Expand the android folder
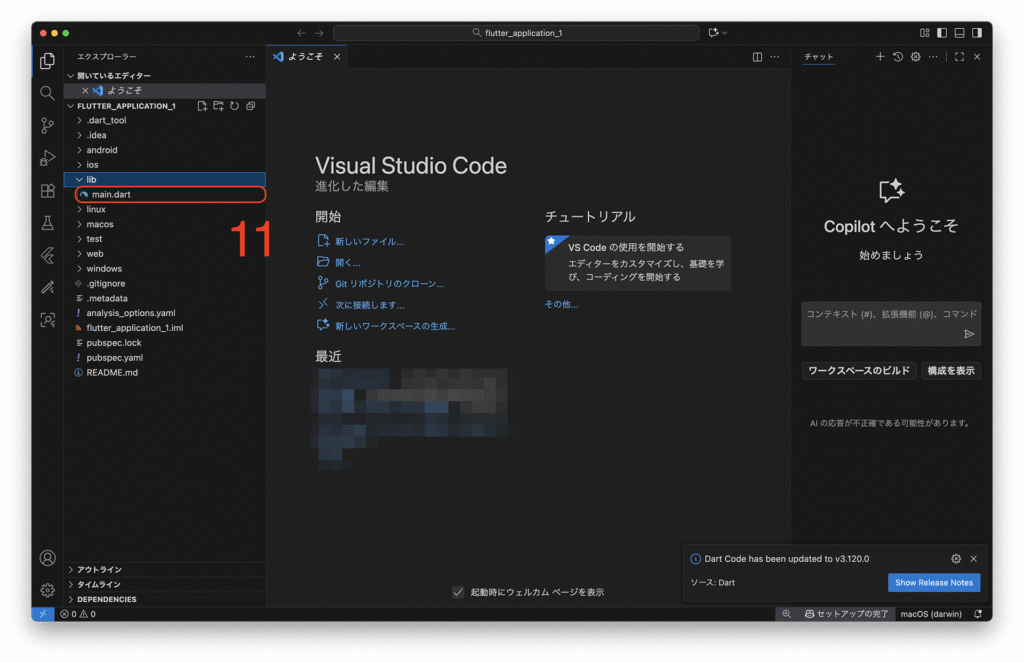Screen dimensions: 1024x663 pyautogui.click(x=101, y=150)
